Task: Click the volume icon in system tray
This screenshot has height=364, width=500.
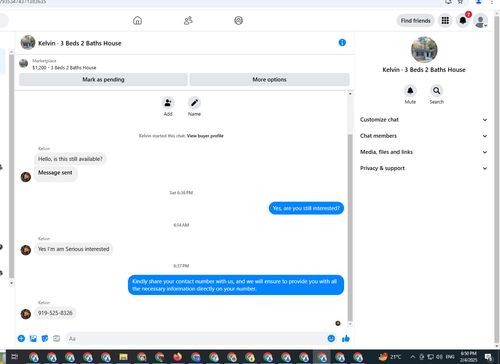Action: point(439,357)
